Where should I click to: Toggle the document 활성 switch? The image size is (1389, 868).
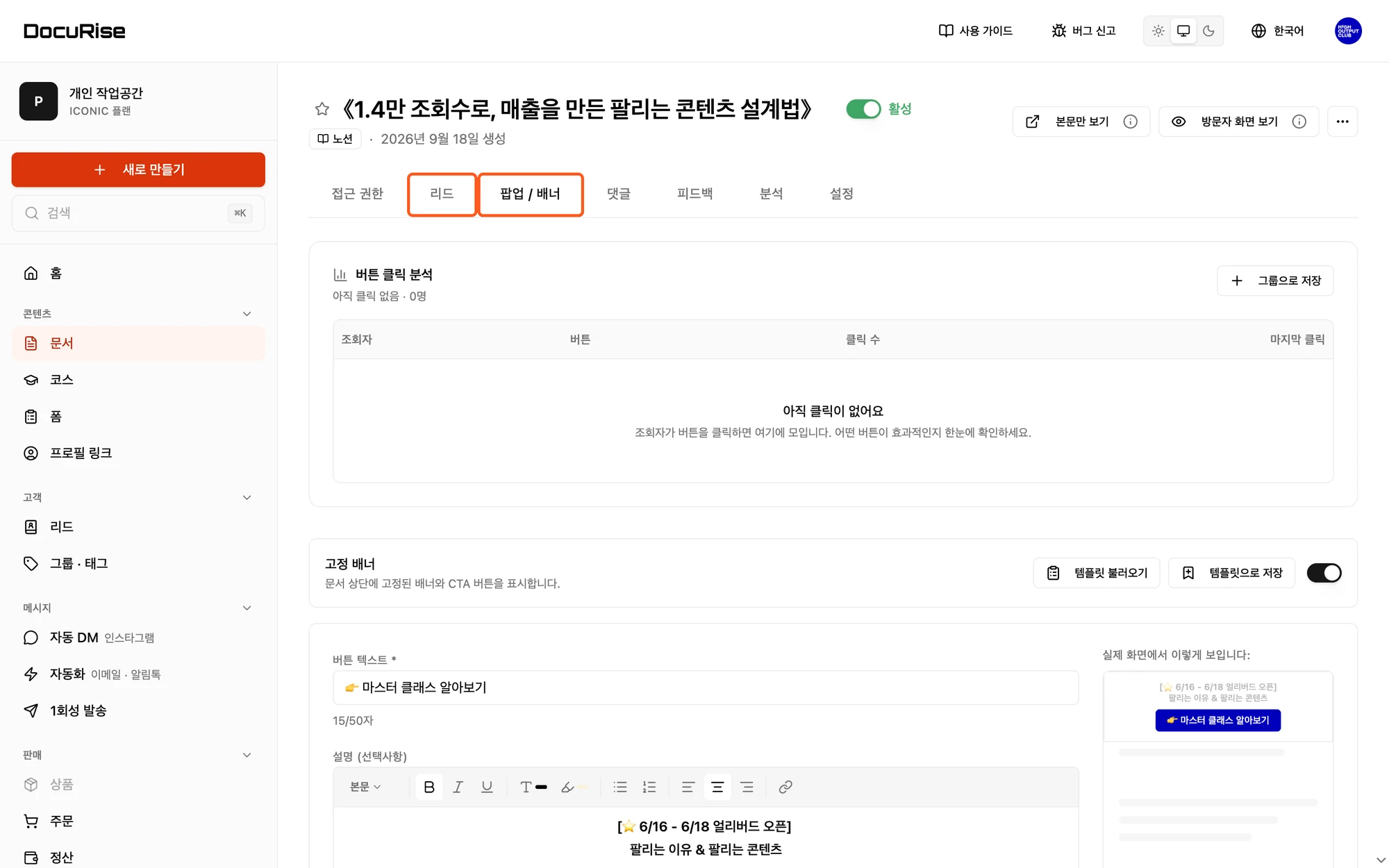(863, 109)
